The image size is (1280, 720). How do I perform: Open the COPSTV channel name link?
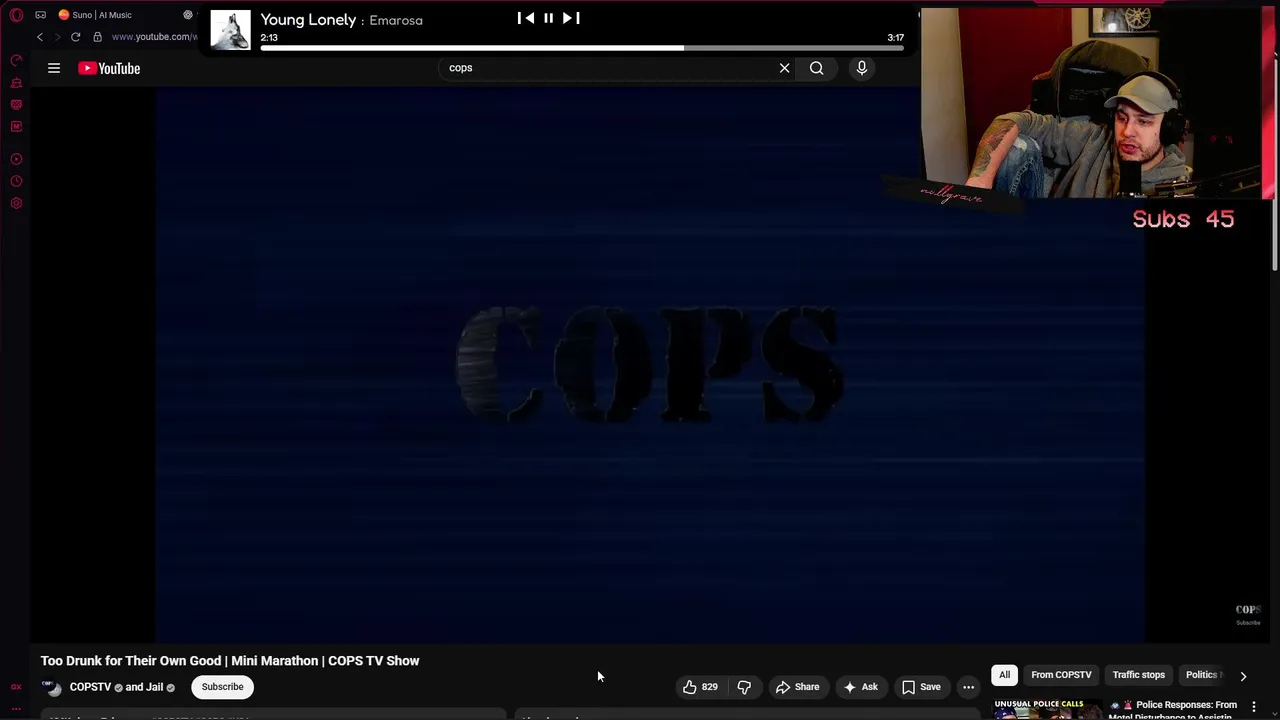tap(90, 687)
